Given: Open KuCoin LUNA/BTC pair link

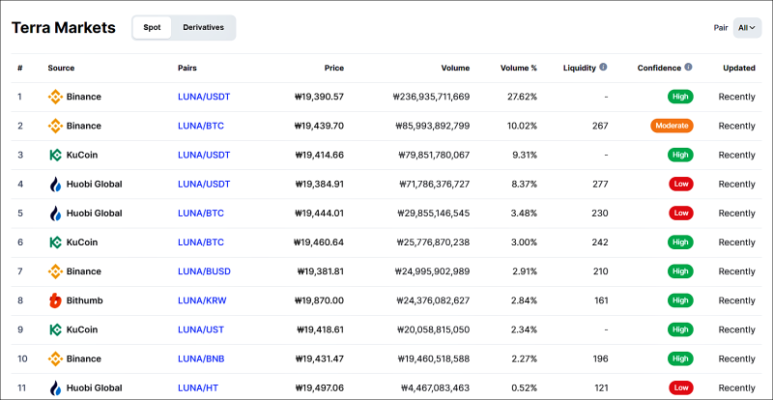Looking at the screenshot, I should click(x=201, y=242).
